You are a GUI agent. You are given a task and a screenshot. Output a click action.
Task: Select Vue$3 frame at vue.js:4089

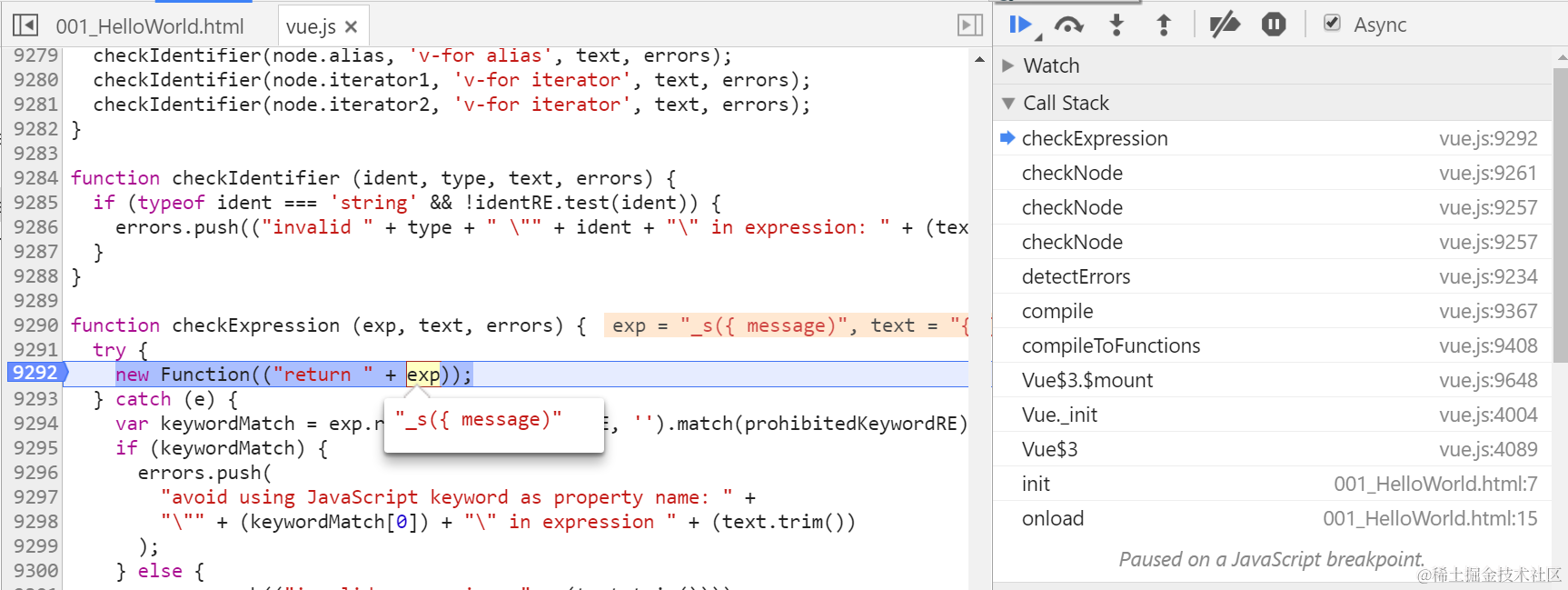coord(1272,449)
